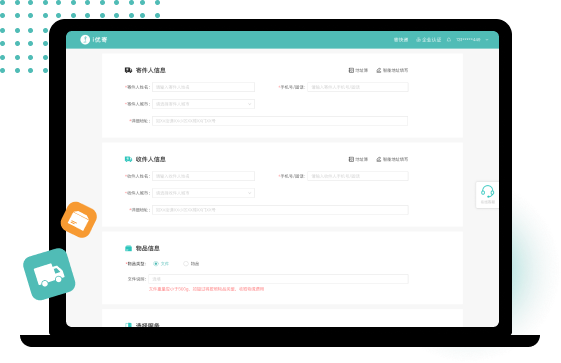The height and width of the screenshot is (363, 561).
Task: Click the file description input field
Action: (278, 279)
